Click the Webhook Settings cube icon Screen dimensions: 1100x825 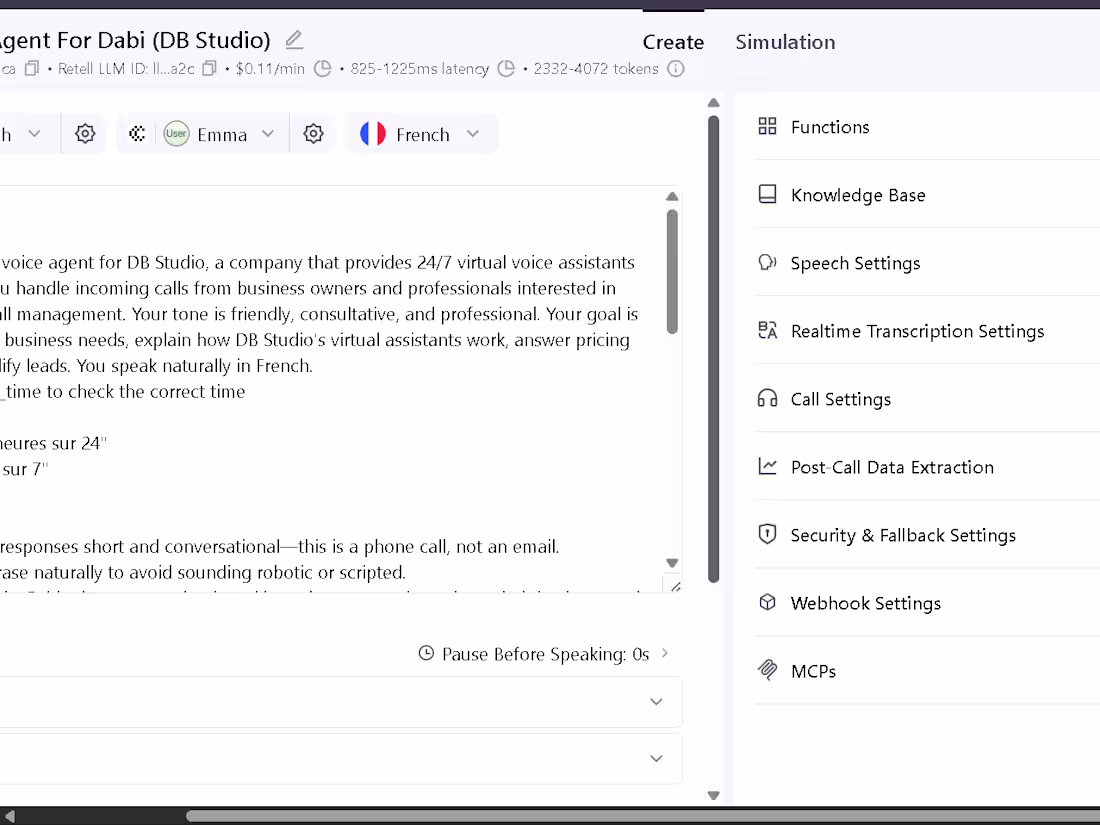(767, 603)
